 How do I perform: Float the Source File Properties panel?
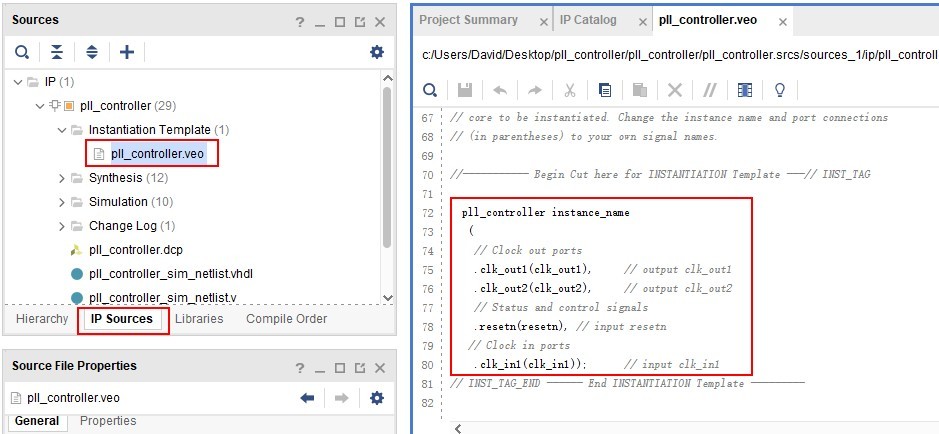pos(360,368)
